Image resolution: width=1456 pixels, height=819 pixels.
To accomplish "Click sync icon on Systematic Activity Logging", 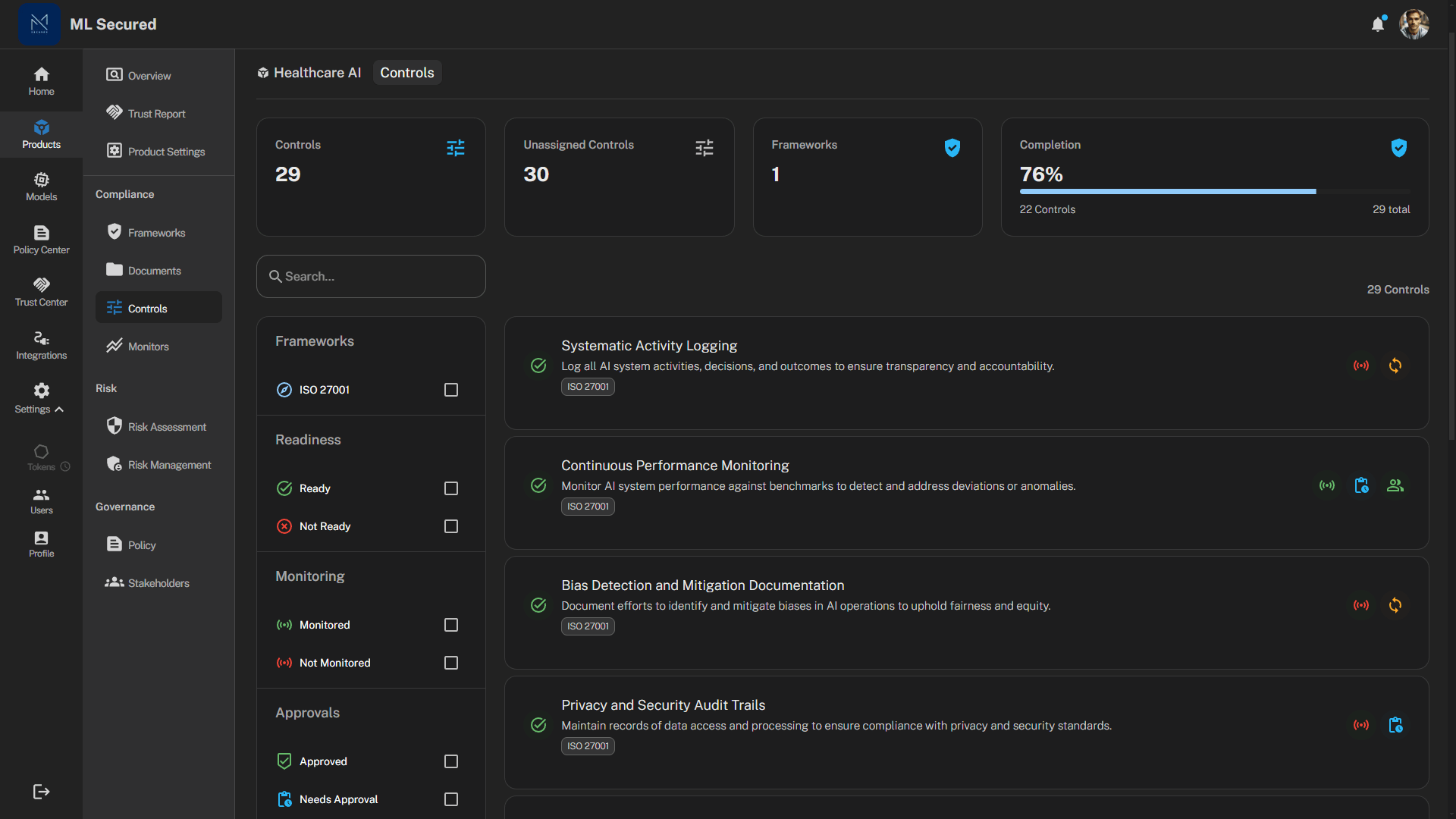I will 1395,366.
